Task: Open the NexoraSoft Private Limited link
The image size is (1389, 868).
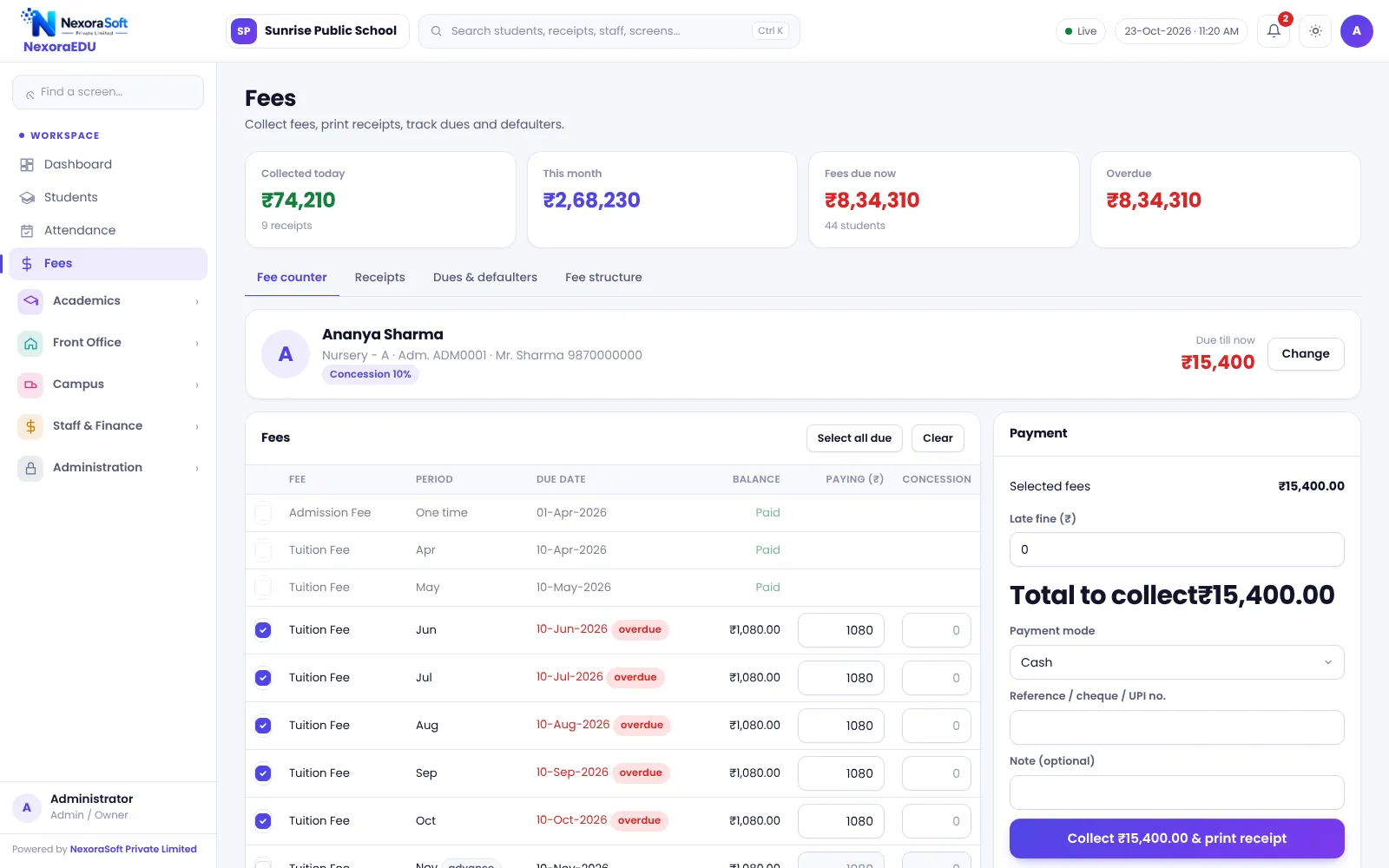Action: point(133,850)
